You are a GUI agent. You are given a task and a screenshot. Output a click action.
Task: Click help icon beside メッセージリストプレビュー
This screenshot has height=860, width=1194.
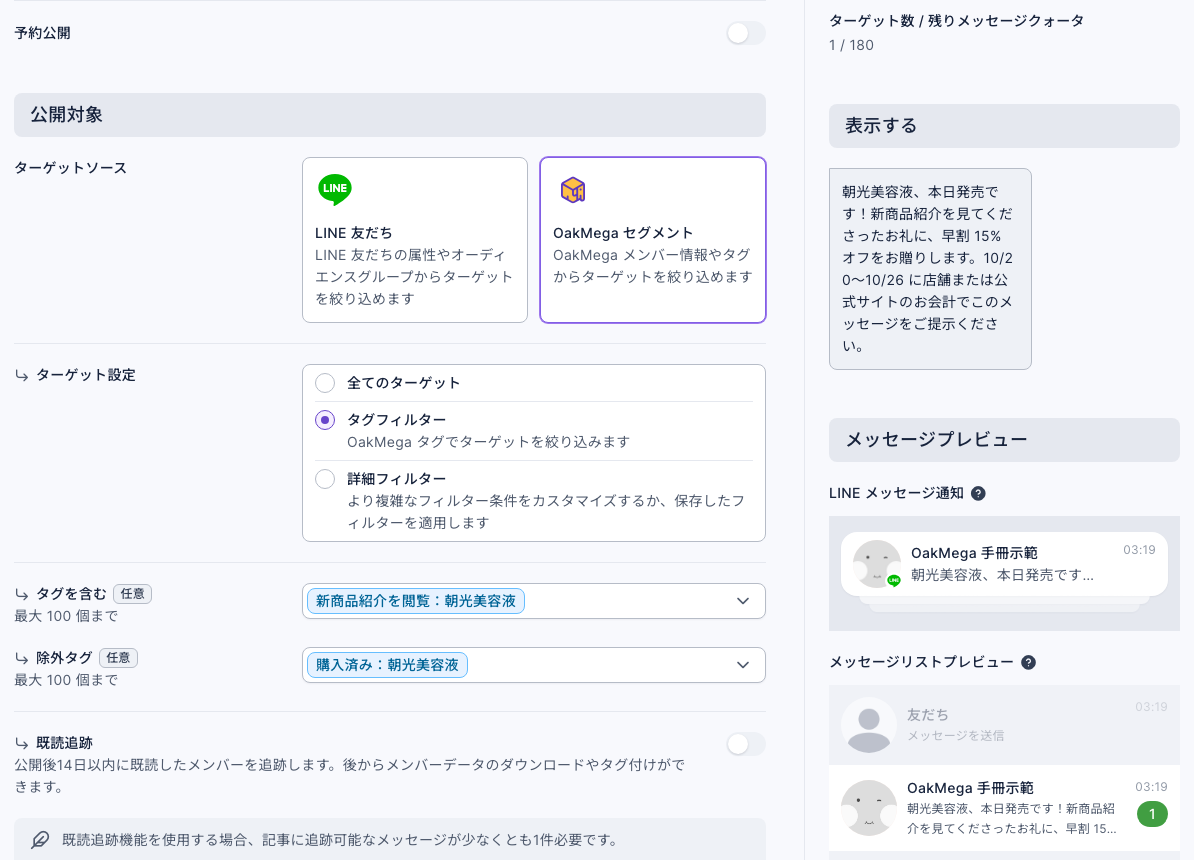click(1028, 663)
